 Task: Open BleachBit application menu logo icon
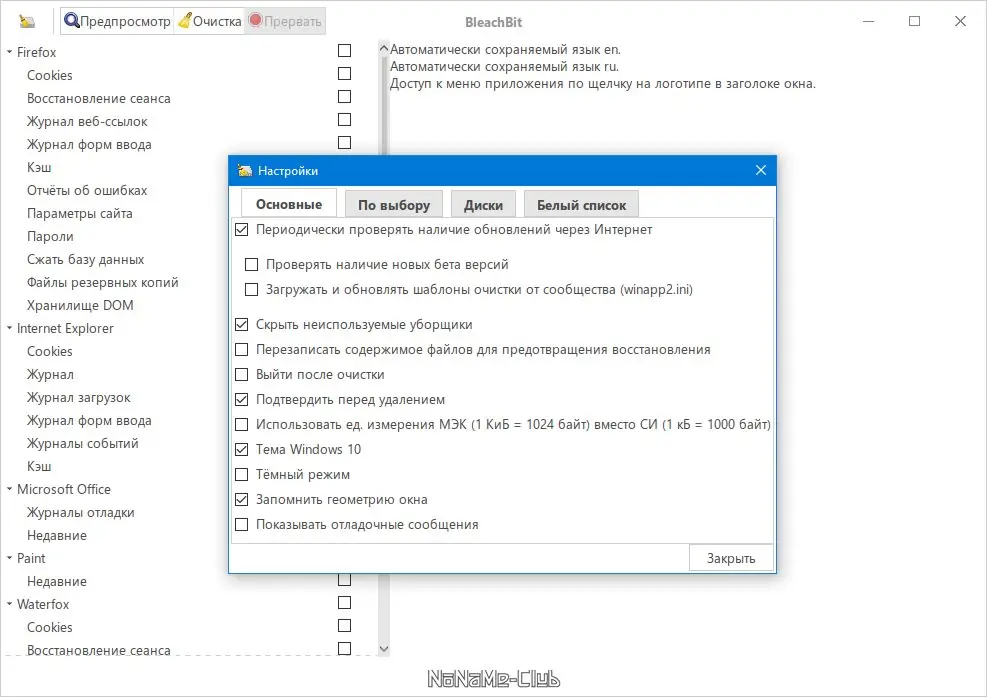coord(26,21)
